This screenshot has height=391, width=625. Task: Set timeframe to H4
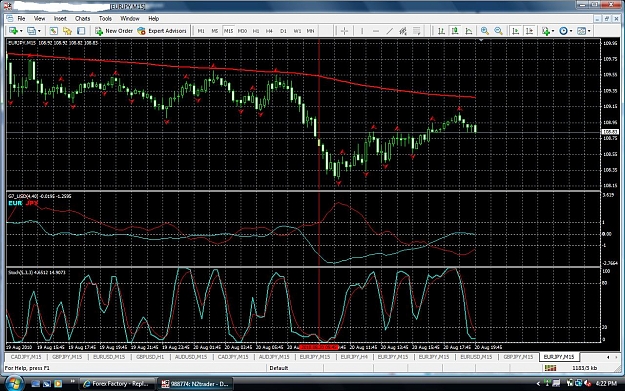click(x=269, y=31)
